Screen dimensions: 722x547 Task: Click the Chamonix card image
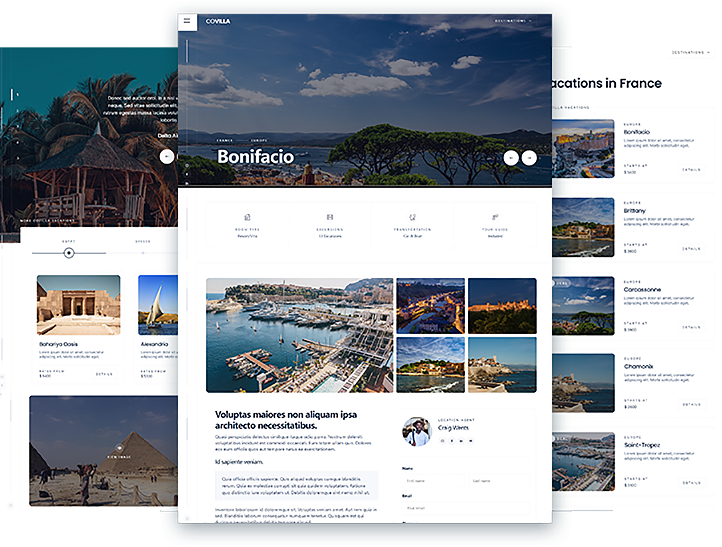coord(583,383)
